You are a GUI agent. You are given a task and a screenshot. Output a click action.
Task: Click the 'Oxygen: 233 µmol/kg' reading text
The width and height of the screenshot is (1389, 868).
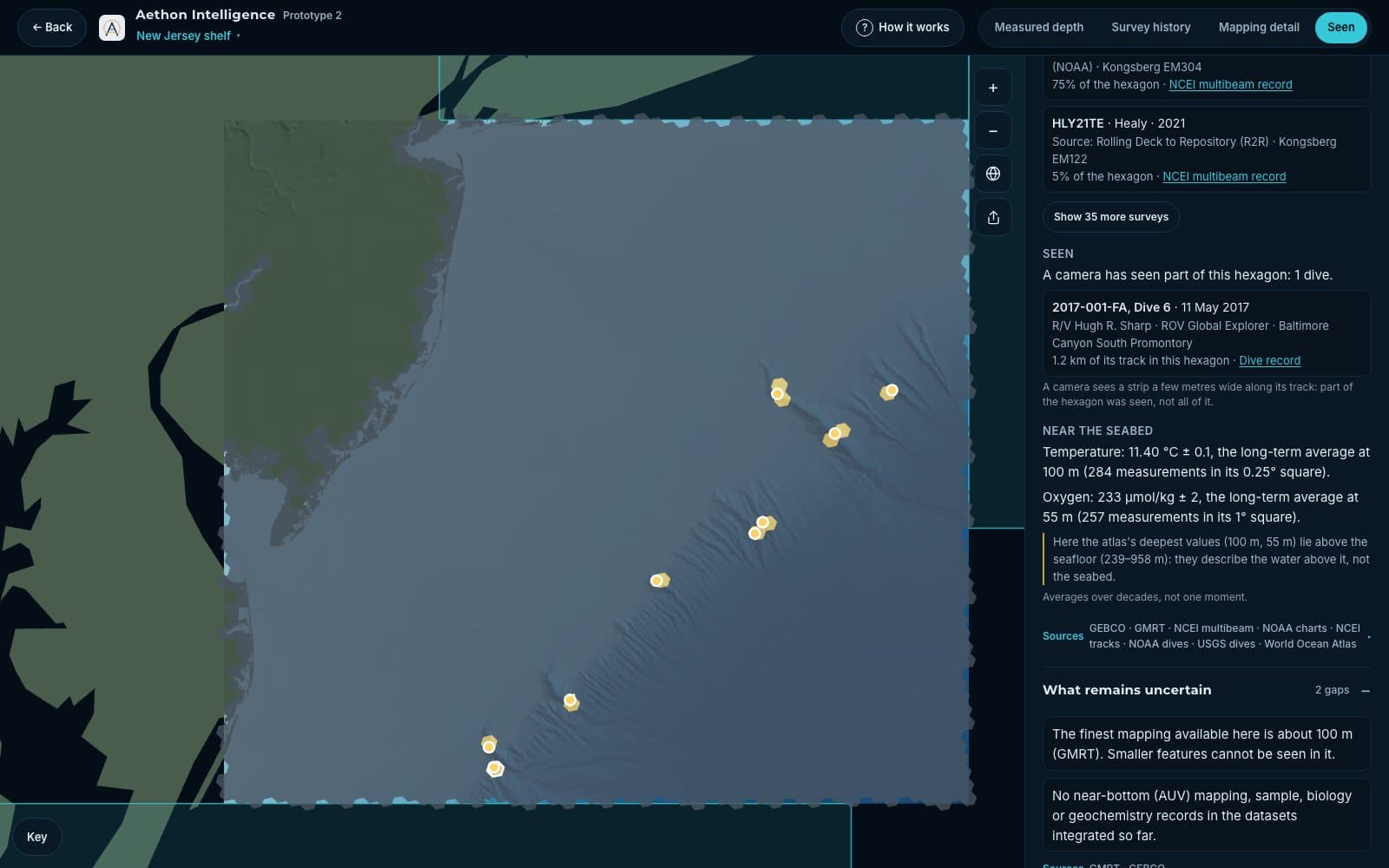pyautogui.click(x=1201, y=507)
